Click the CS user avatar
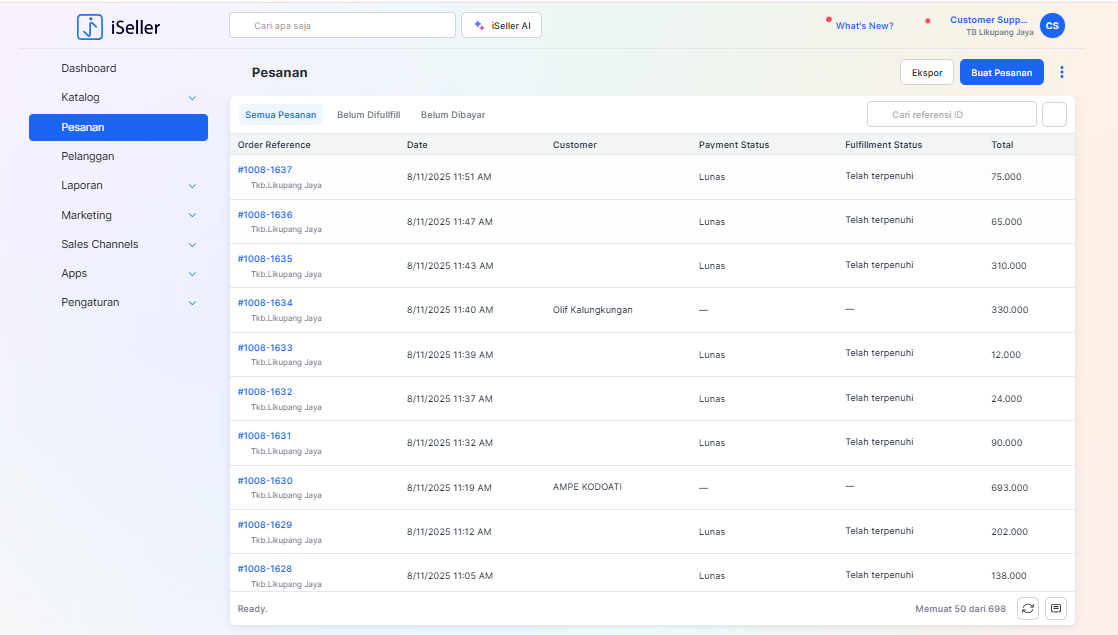This screenshot has width=1118, height=635. 1052,26
